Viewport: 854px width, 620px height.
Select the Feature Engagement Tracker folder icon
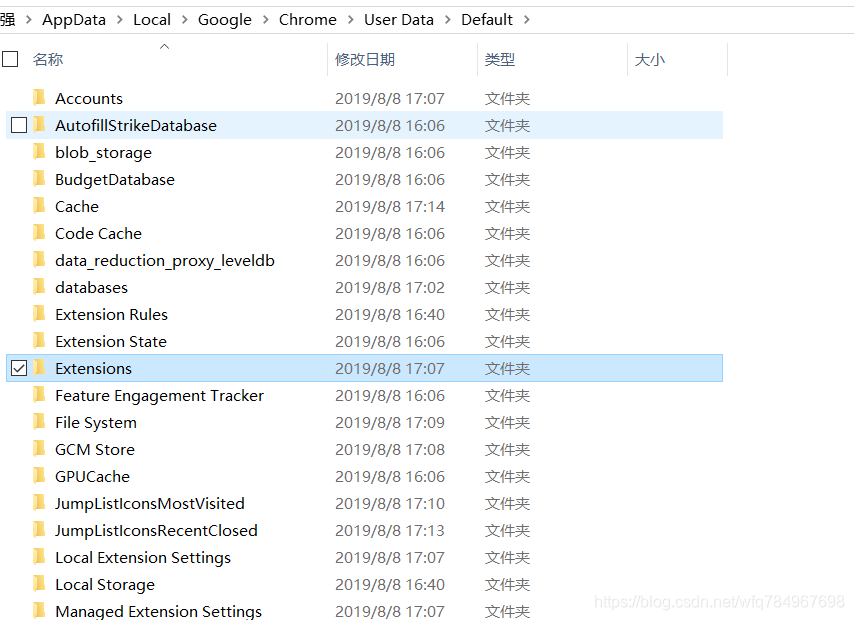point(39,394)
